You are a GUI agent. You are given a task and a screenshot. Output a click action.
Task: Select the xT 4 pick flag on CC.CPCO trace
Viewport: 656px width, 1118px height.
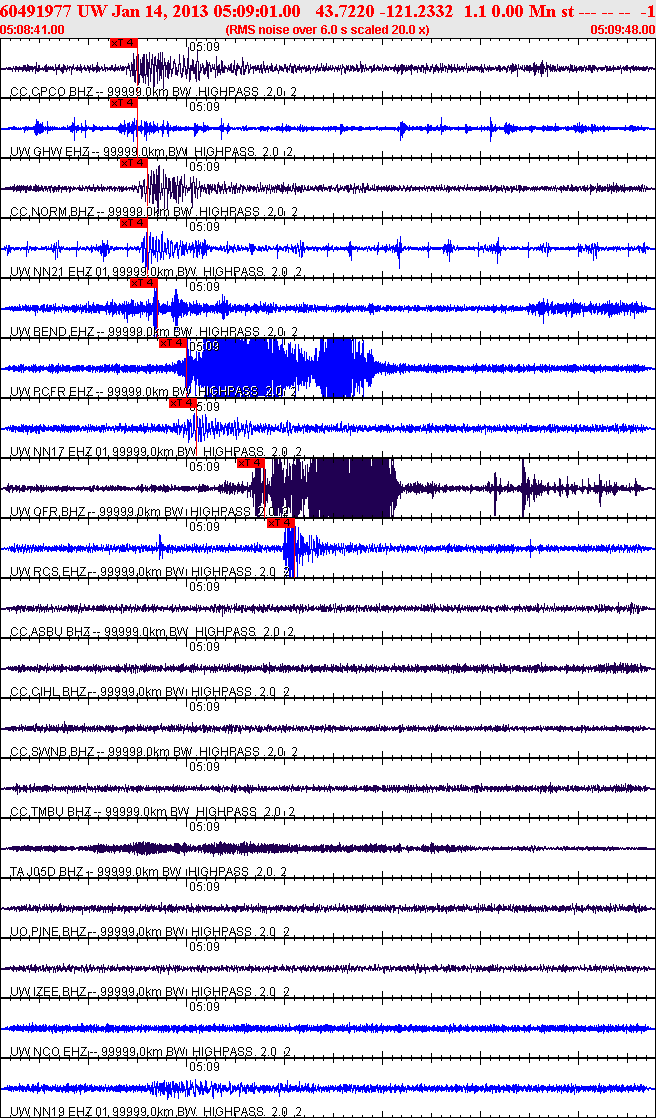click(123, 43)
